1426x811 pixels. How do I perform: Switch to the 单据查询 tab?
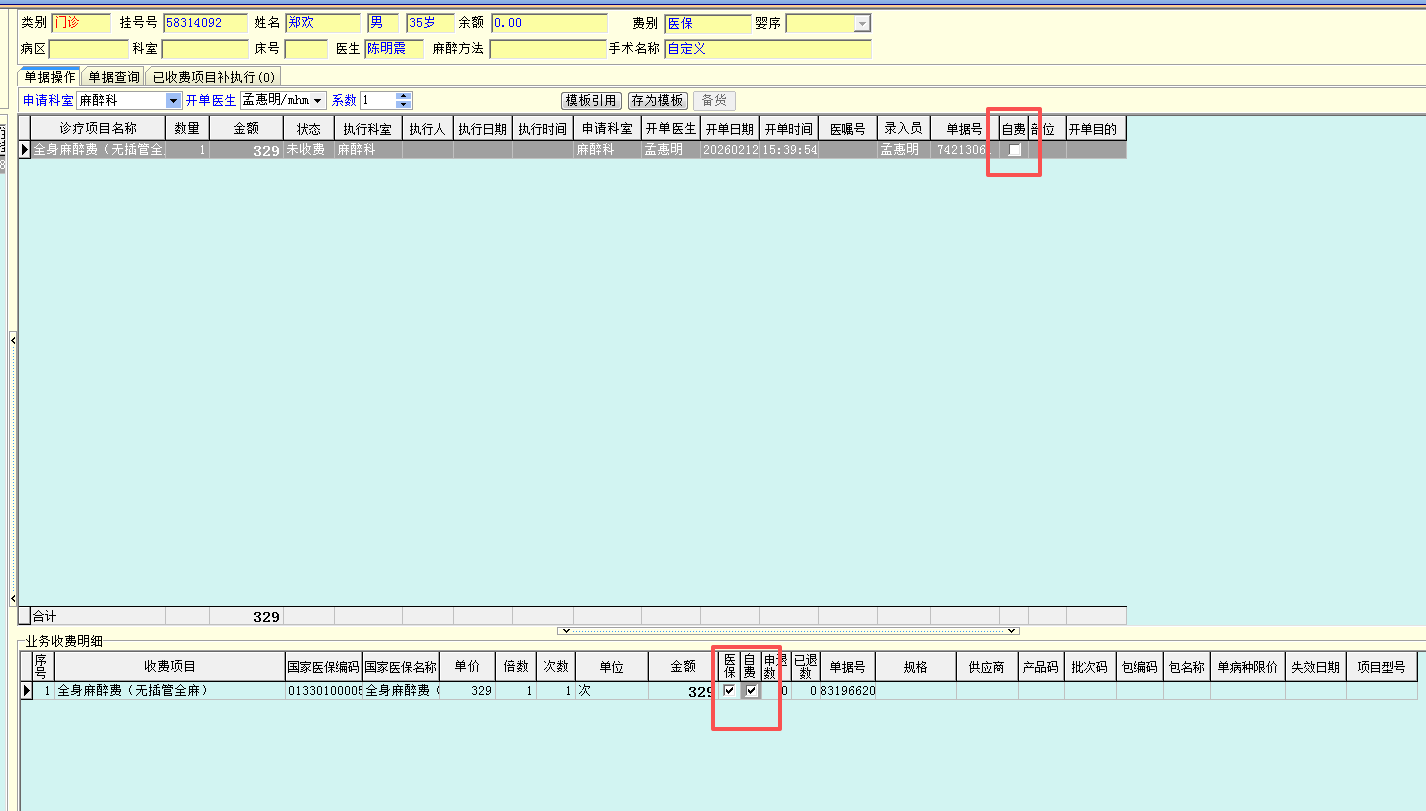(114, 77)
